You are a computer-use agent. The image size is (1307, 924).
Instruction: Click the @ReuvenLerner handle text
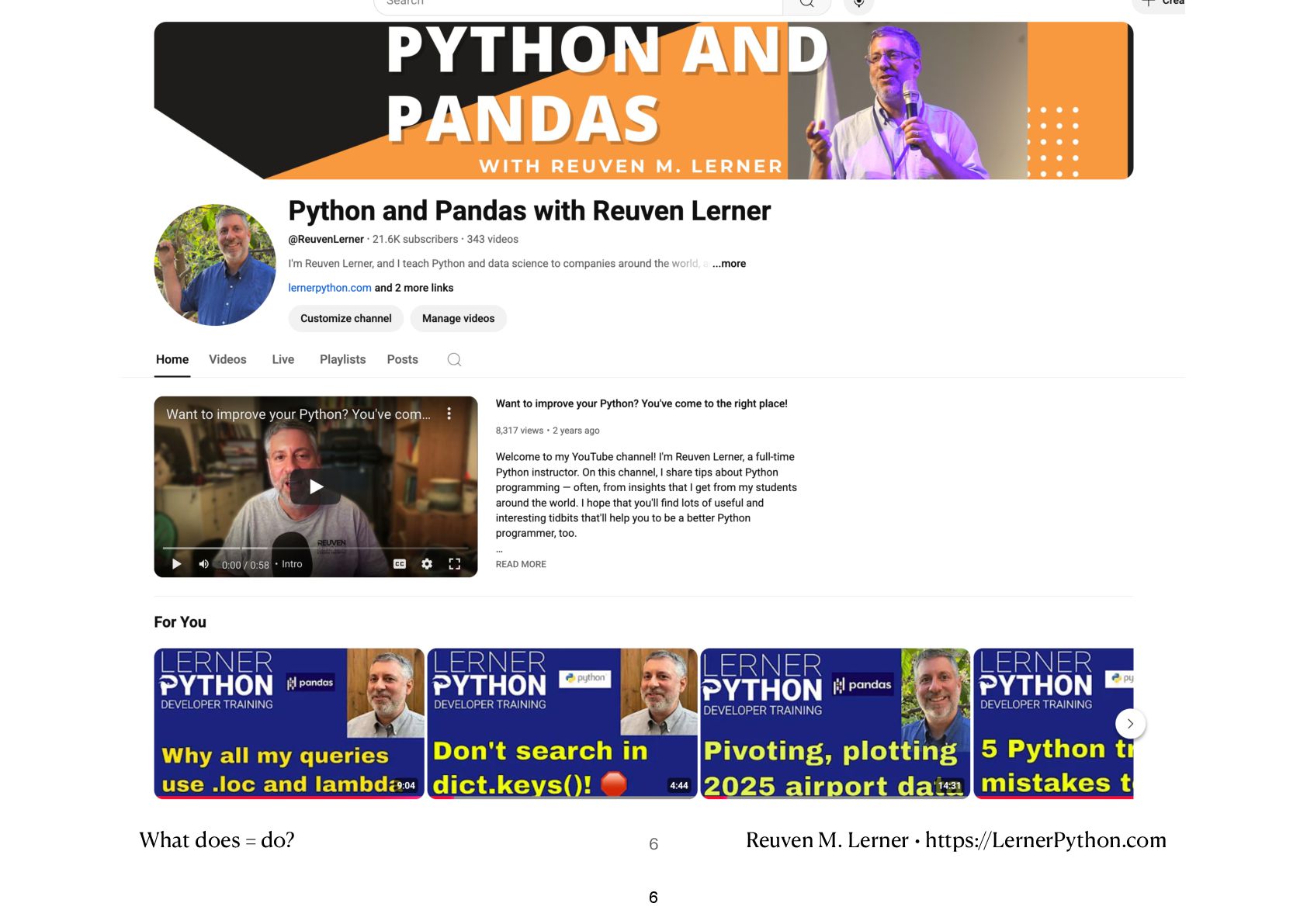[x=326, y=239]
